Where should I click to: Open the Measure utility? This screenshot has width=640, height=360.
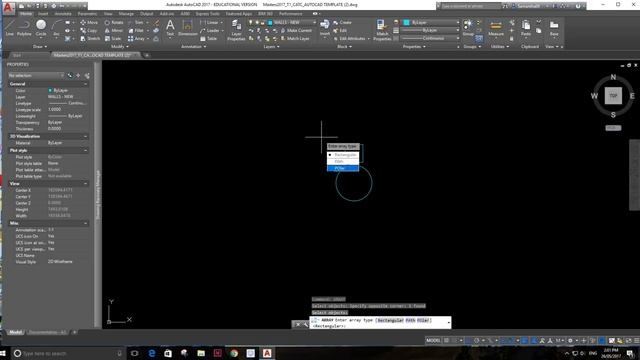coord(496,28)
